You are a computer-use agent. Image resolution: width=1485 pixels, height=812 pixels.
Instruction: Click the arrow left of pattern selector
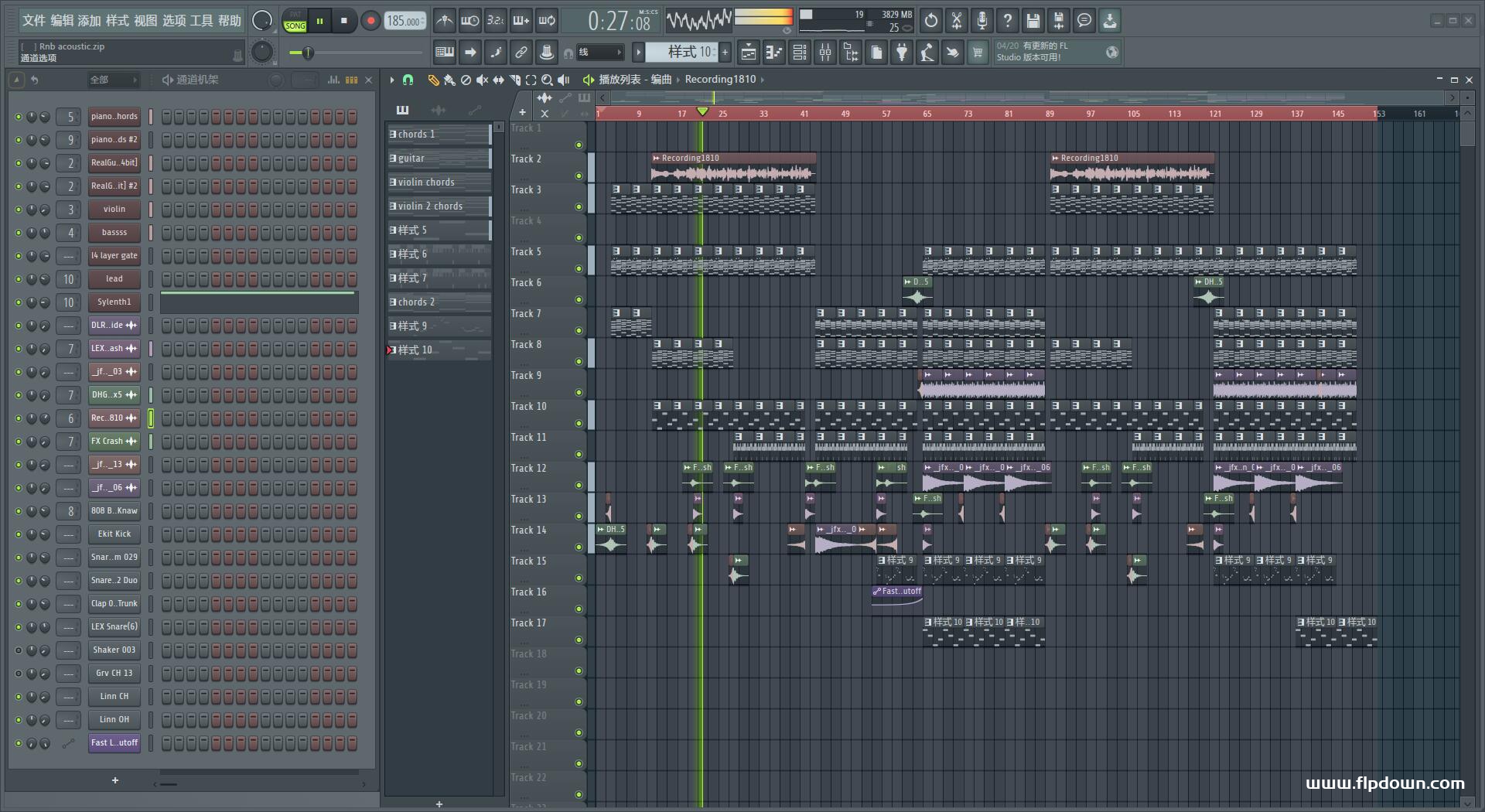click(x=638, y=53)
